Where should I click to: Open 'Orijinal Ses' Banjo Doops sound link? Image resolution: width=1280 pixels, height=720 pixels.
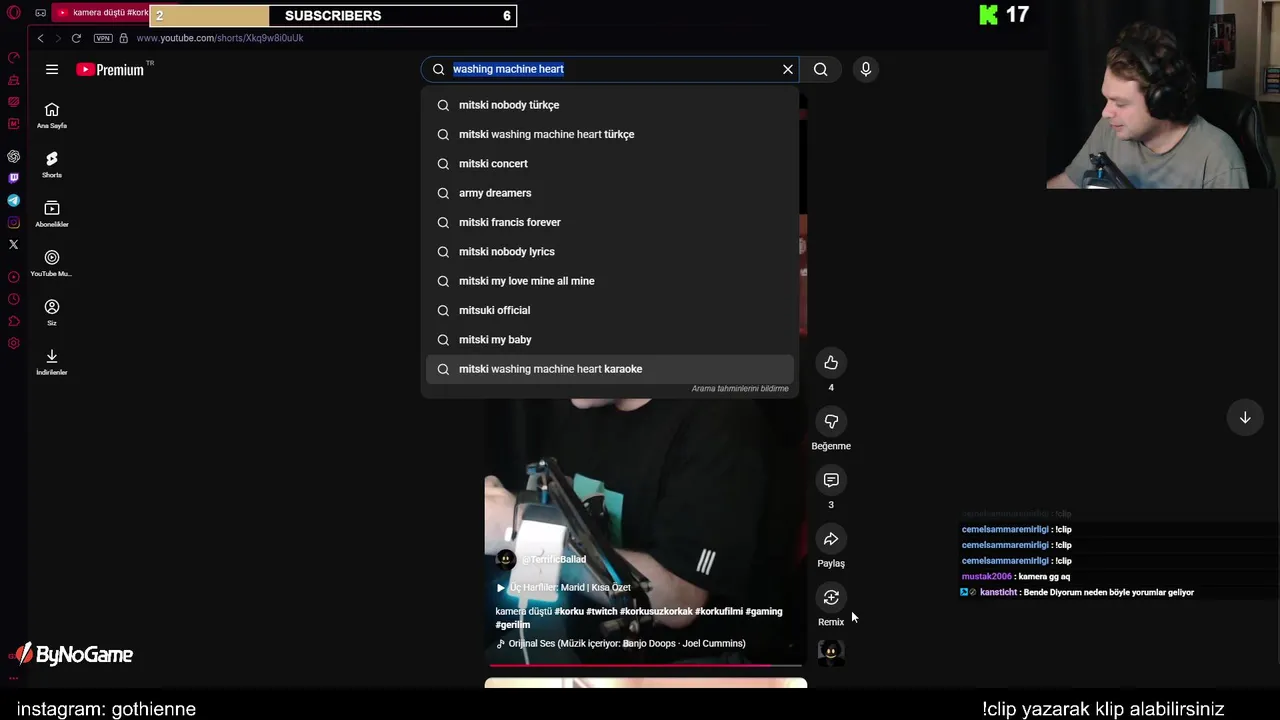(x=621, y=643)
